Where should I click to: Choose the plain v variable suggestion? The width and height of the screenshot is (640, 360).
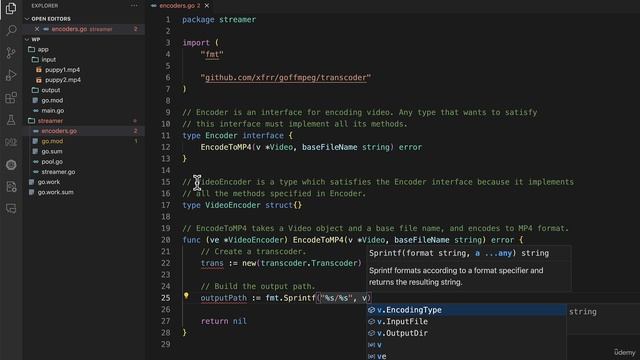tap(466, 345)
